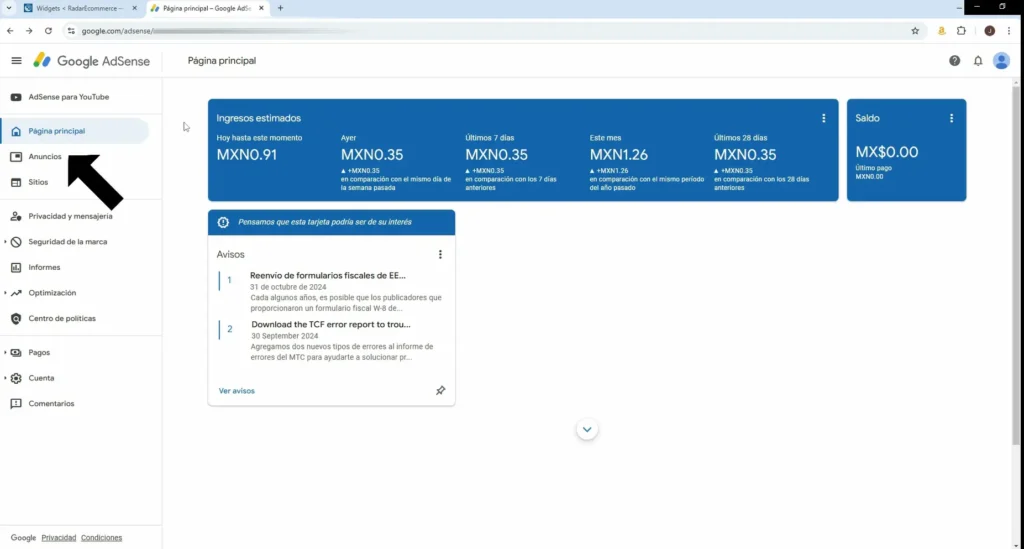Click the Pagos money icon
The width and height of the screenshot is (1024, 549).
[16, 353]
